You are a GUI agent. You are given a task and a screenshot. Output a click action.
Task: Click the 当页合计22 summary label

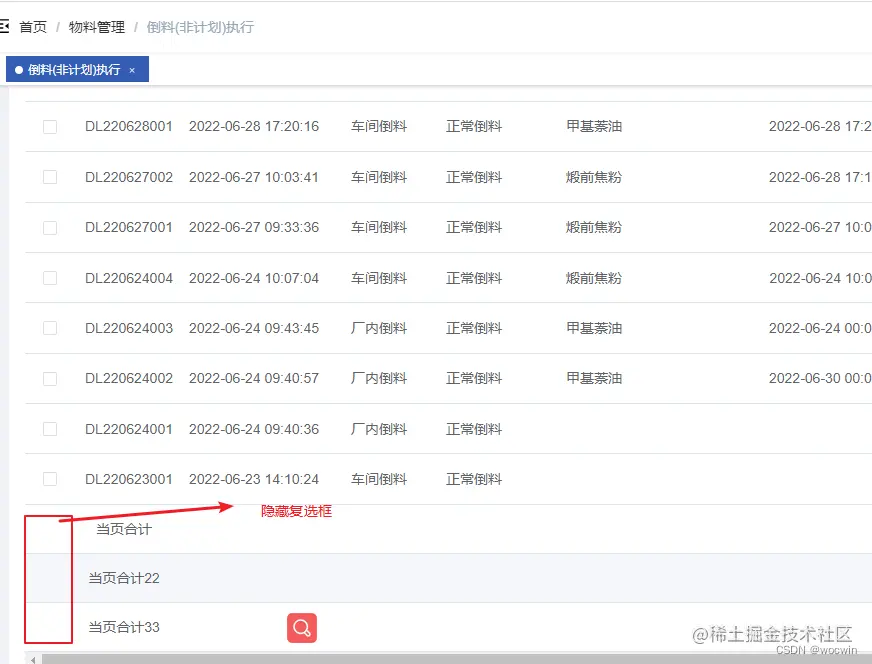point(124,578)
